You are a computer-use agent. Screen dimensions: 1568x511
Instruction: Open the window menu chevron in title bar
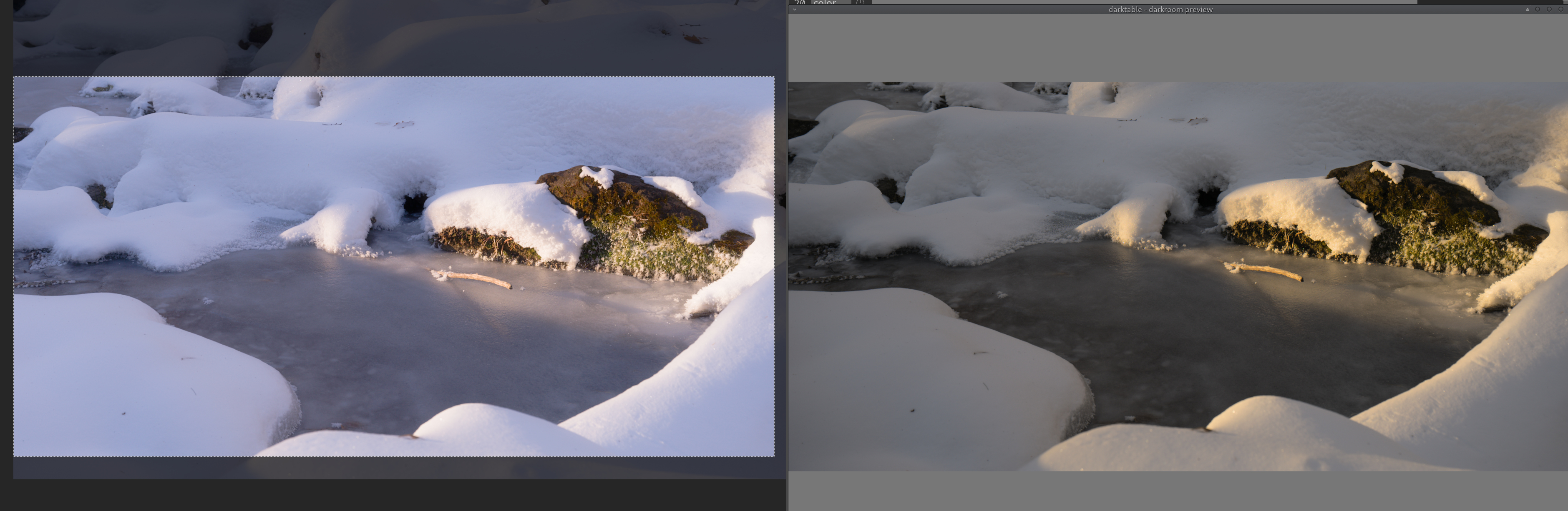pyautogui.click(x=794, y=9)
